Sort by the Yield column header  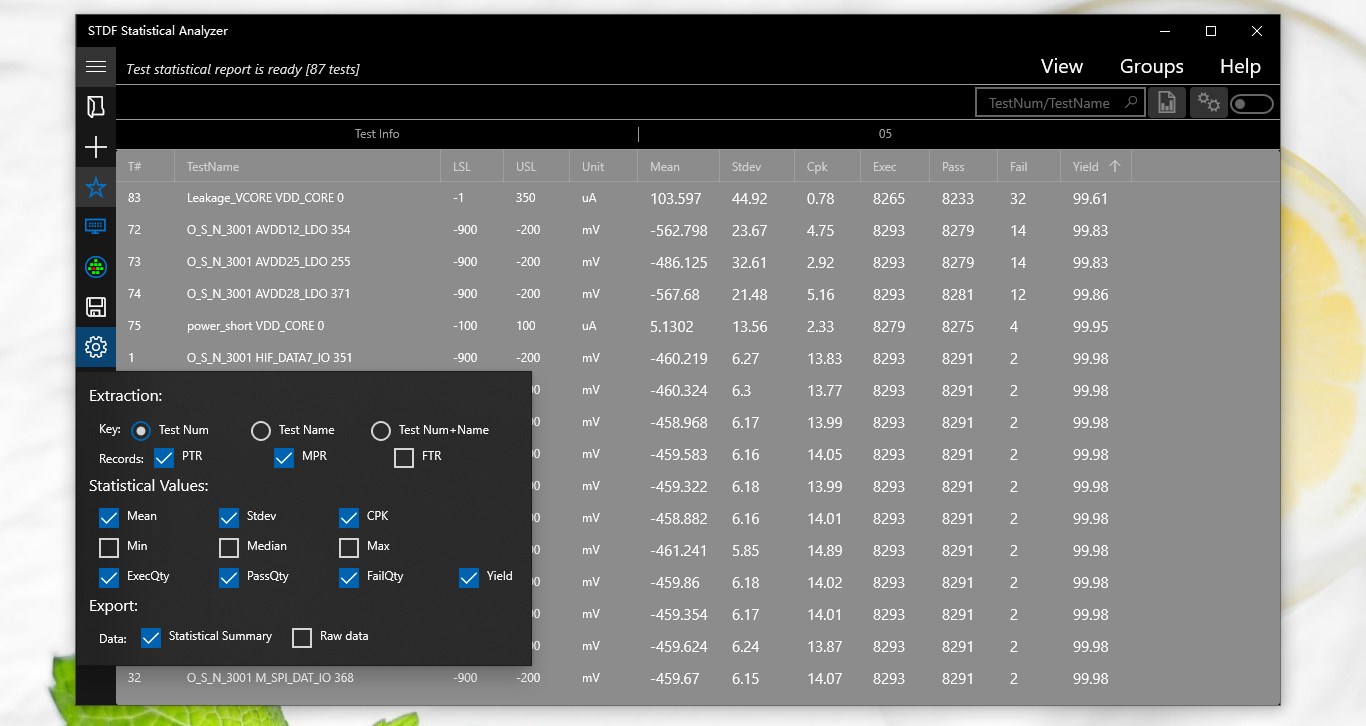[x=1096, y=166]
